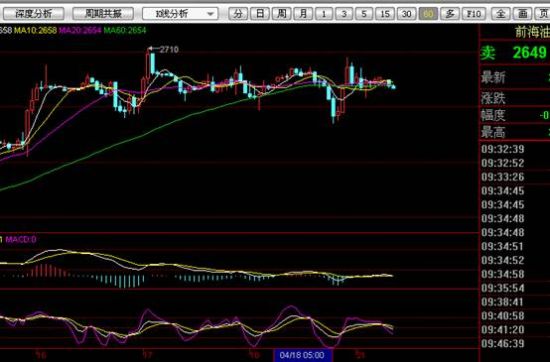Select the 月 monthly period button

tap(303, 14)
